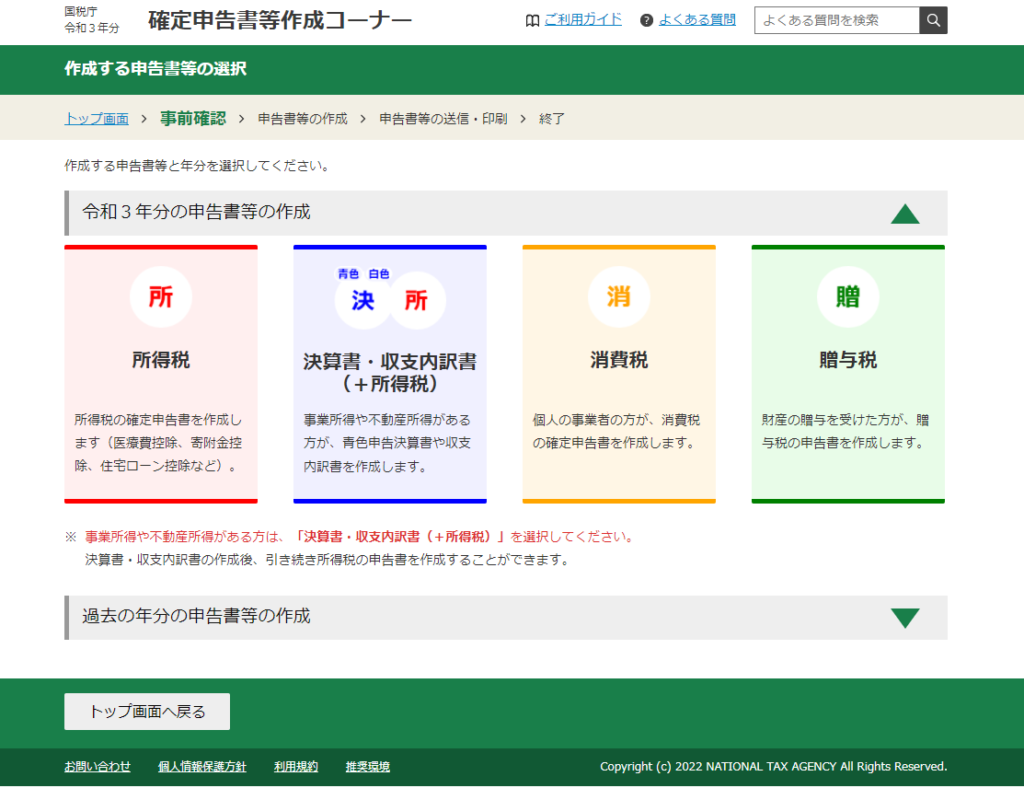Open the 個人情報保護方針 footer link
The image size is (1024, 788).
[202, 766]
